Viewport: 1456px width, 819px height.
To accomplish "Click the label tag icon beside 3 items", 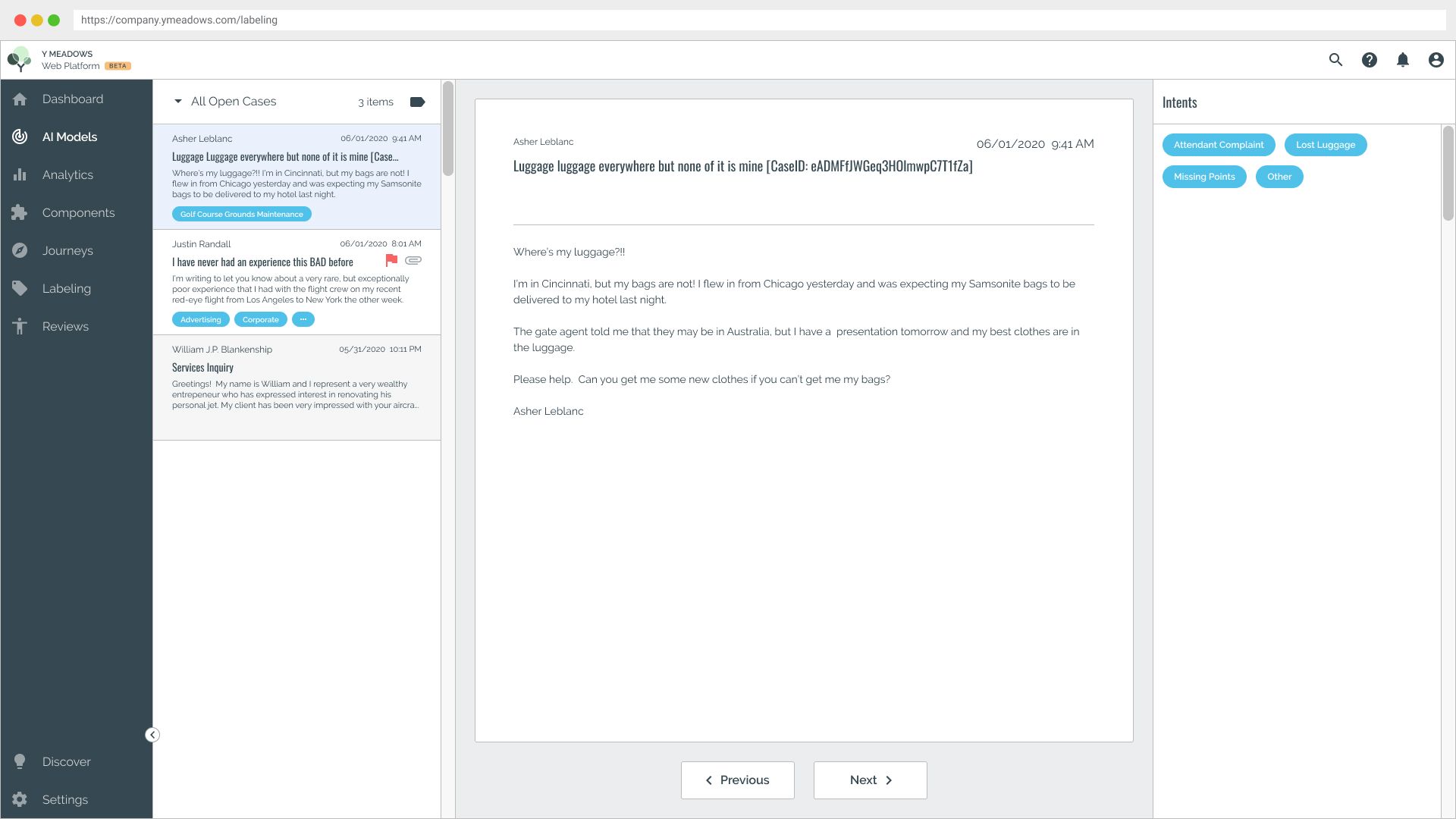I will [x=417, y=102].
